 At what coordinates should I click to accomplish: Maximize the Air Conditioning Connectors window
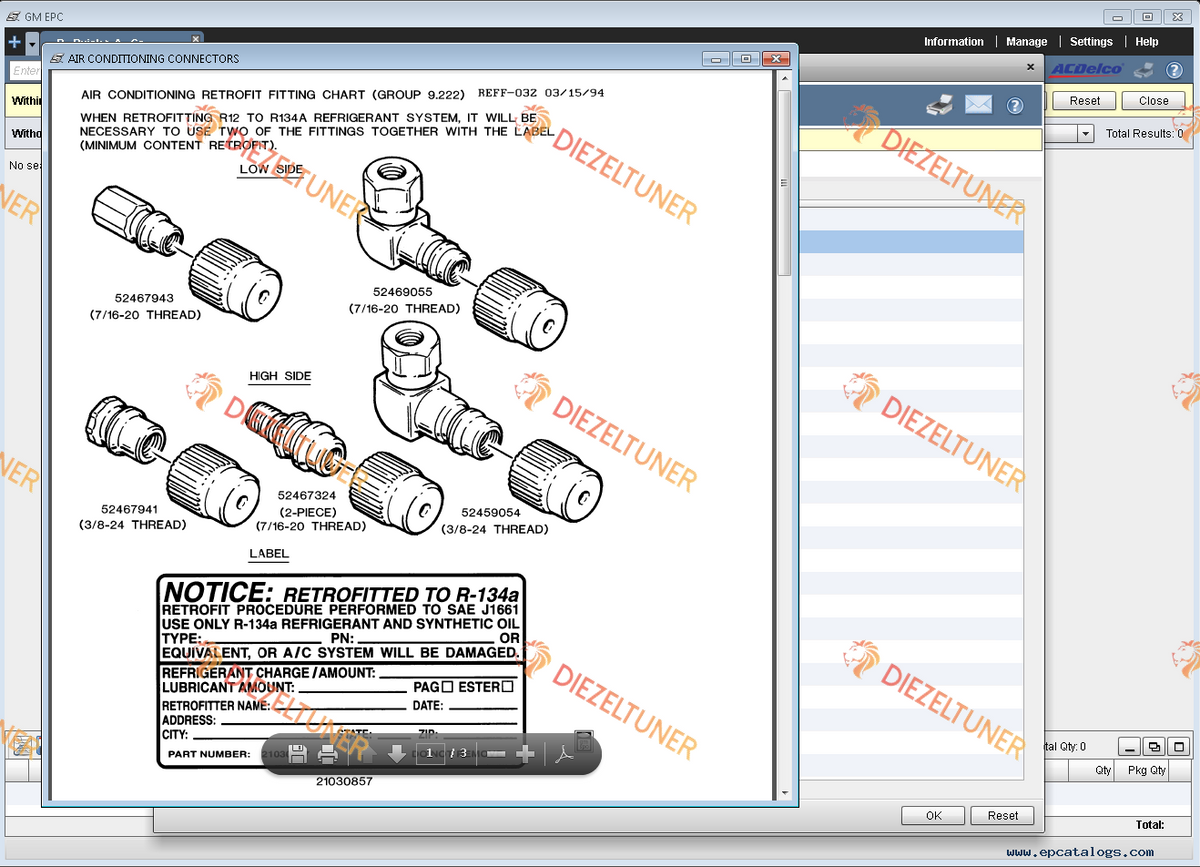[745, 59]
